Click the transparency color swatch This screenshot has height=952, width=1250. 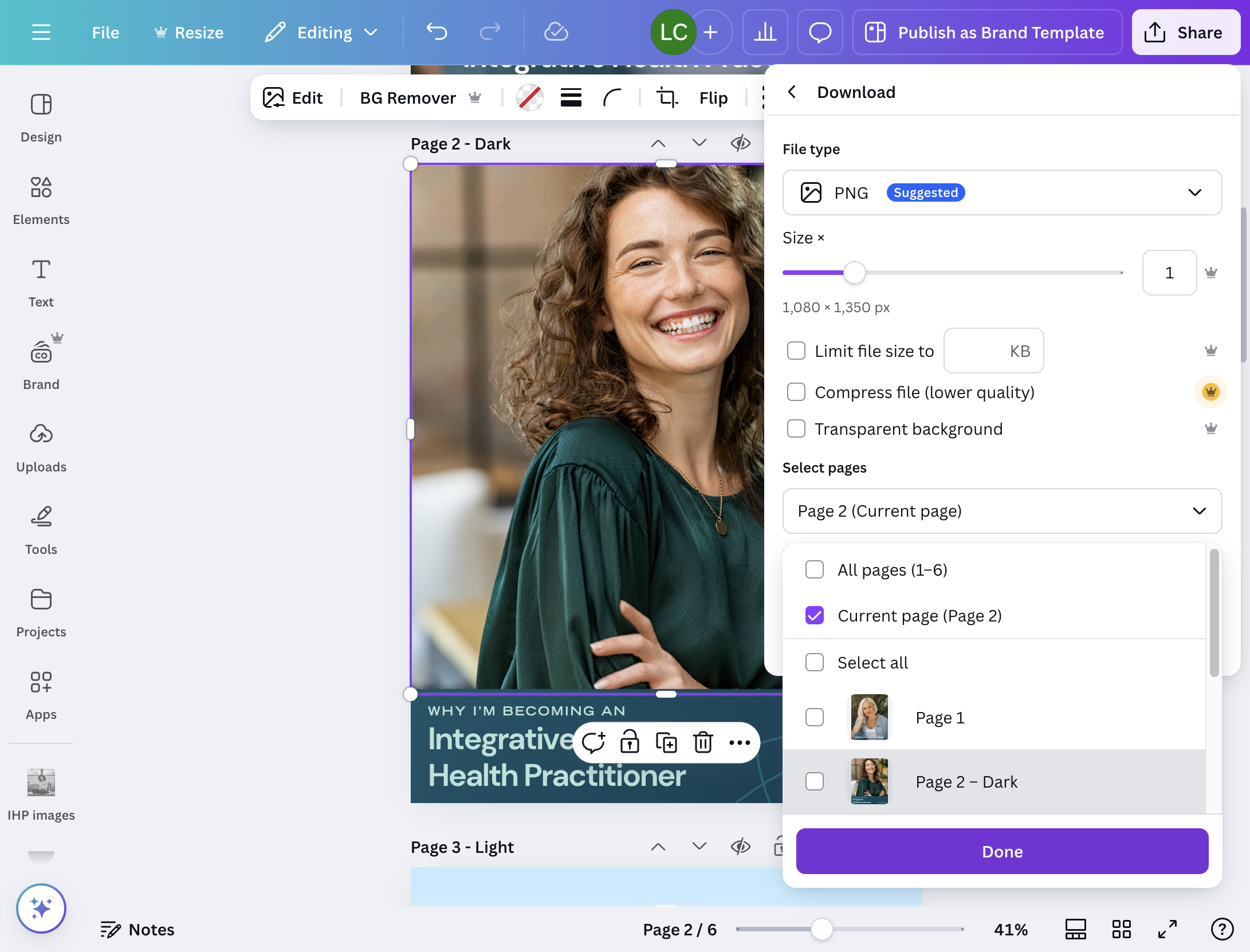pos(530,98)
